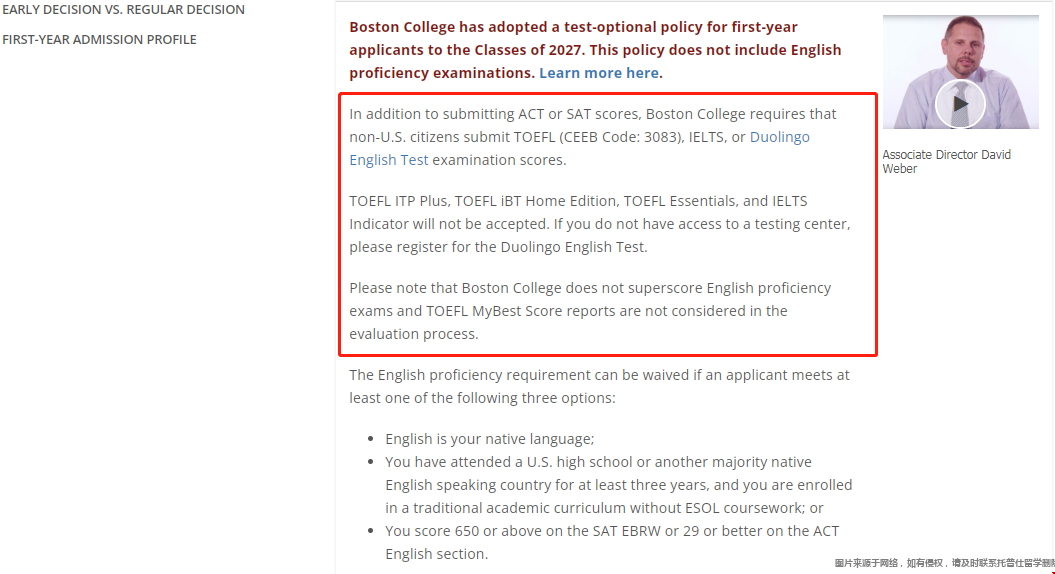The image size is (1055, 574).
Task: Click 'please register for the Duolingo English Test' line
Action: [x=498, y=247]
